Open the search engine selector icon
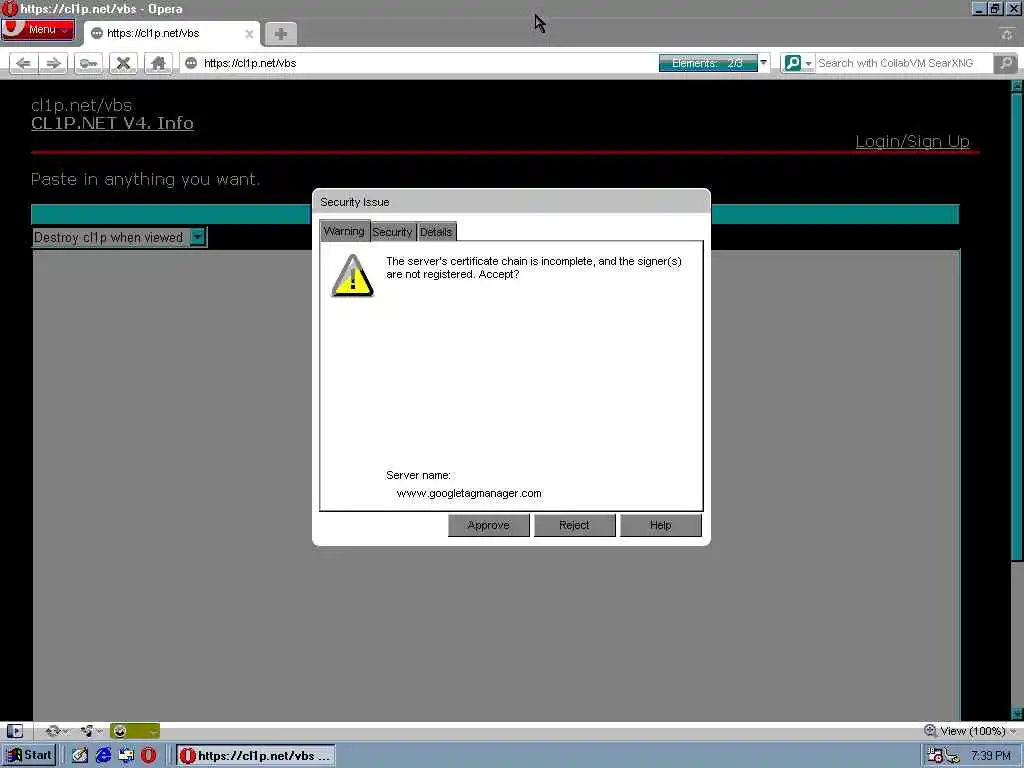Viewport: 1024px width, 768px height. [x=797, y=63]
